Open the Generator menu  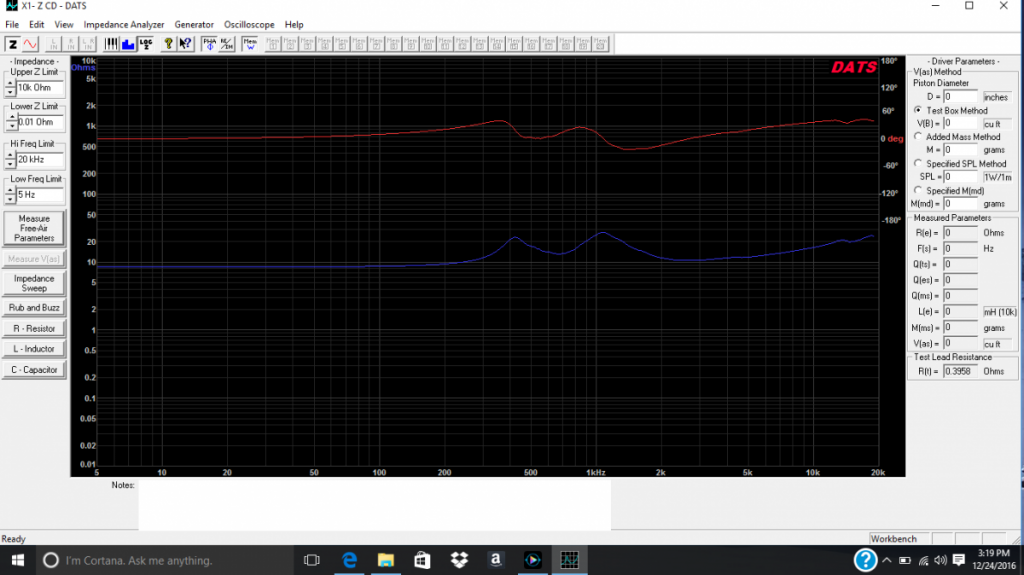coord(194,24)
